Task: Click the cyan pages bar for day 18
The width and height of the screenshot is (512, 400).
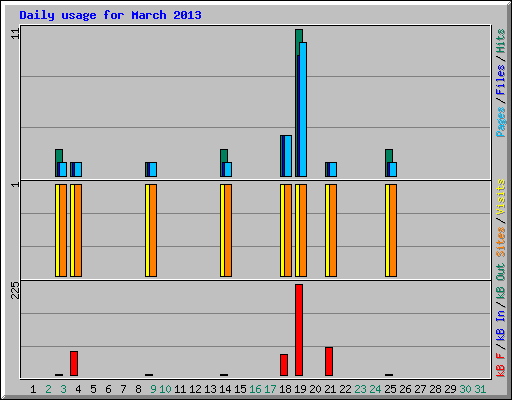Action: pyautogui.click(x=288, y=156)
